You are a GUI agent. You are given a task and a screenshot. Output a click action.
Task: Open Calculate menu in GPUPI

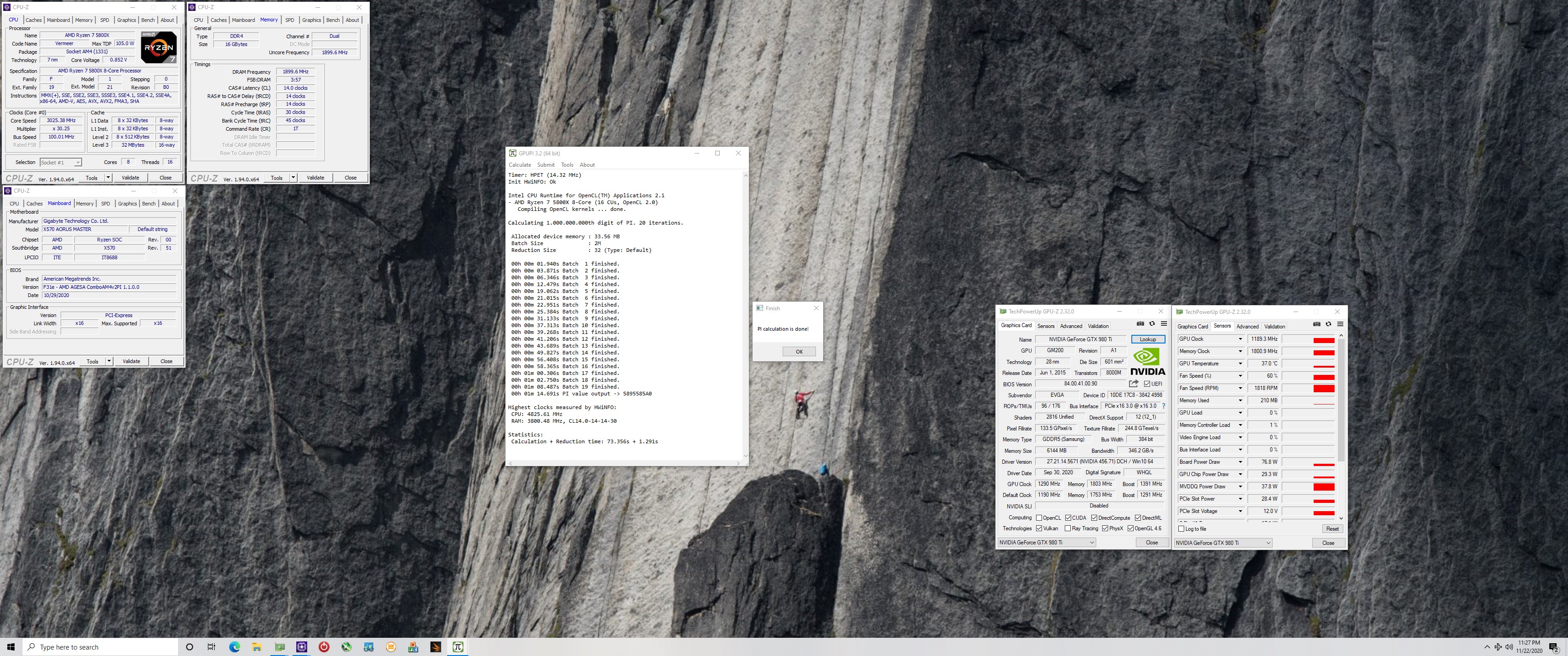pos(520,165)
